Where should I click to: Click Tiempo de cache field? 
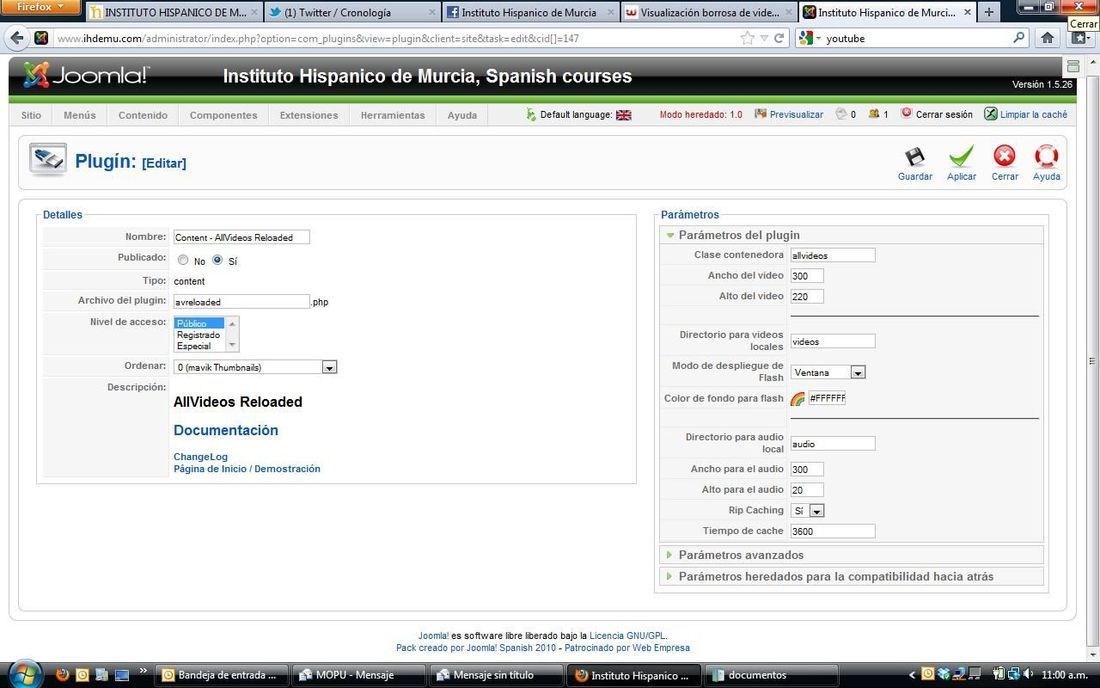point(833,531)
